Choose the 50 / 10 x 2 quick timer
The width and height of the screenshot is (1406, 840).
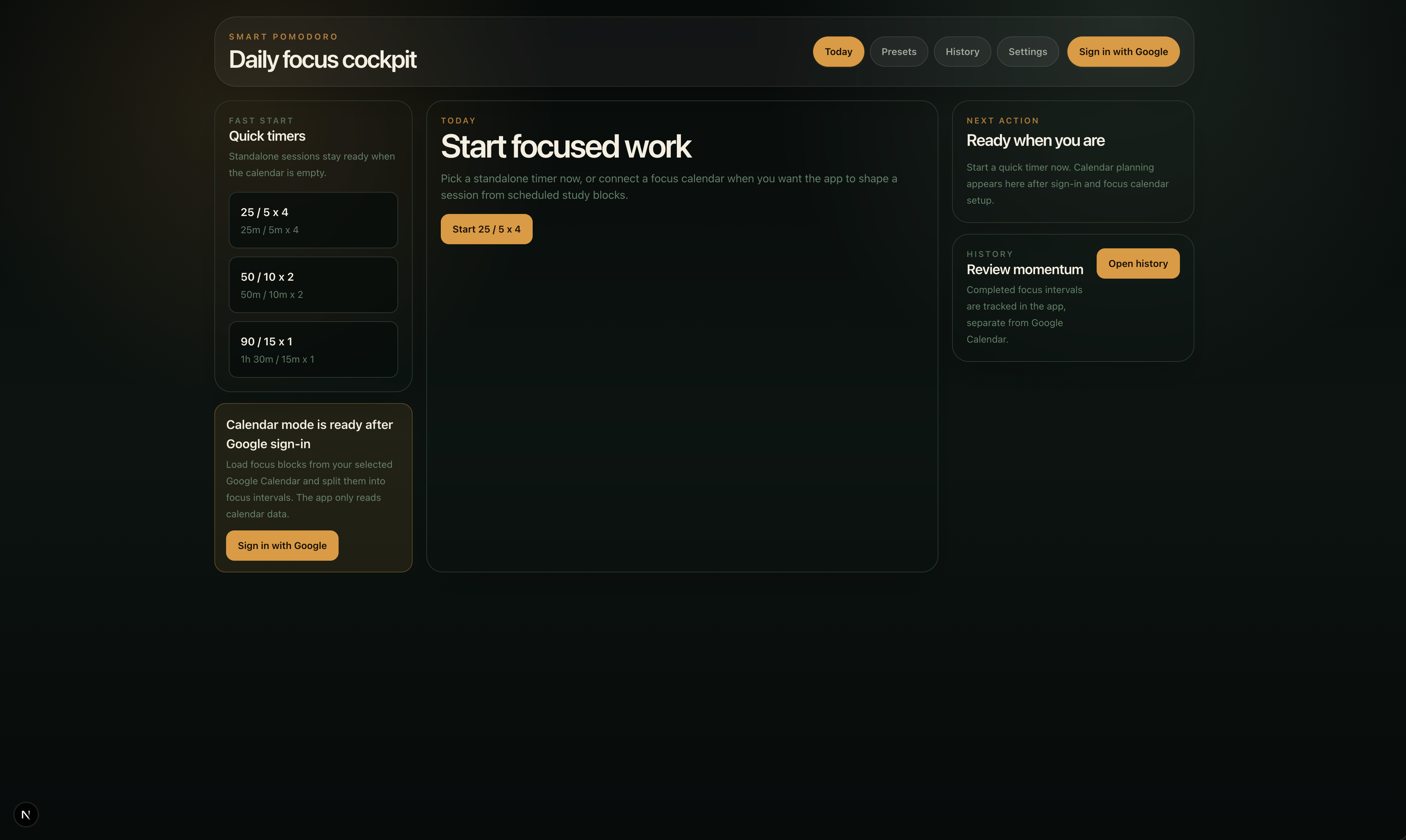coord(313,285)
